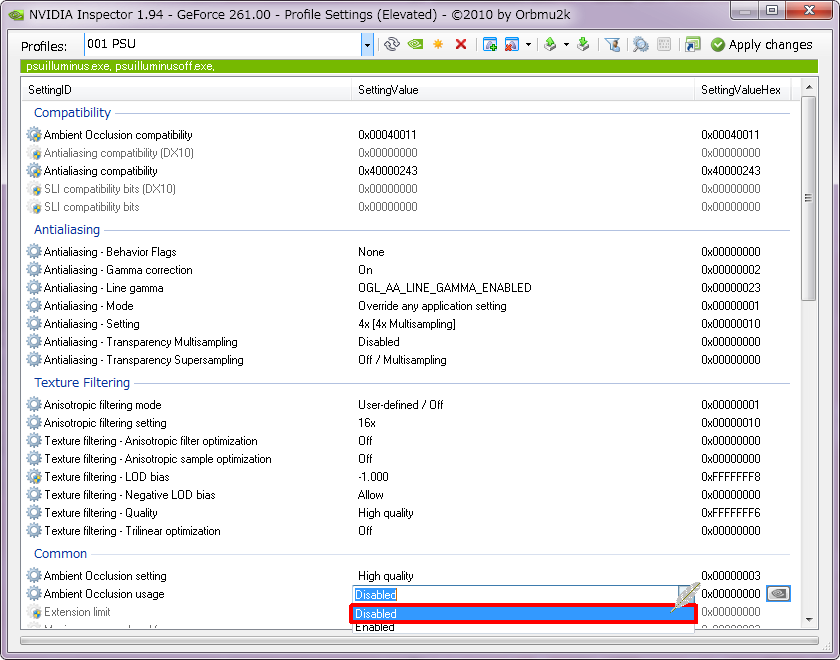Click gear icon beside Texture filtering - Quality
Image resolution: width=840 pixels, height=660 pixels.
(34, 513)
